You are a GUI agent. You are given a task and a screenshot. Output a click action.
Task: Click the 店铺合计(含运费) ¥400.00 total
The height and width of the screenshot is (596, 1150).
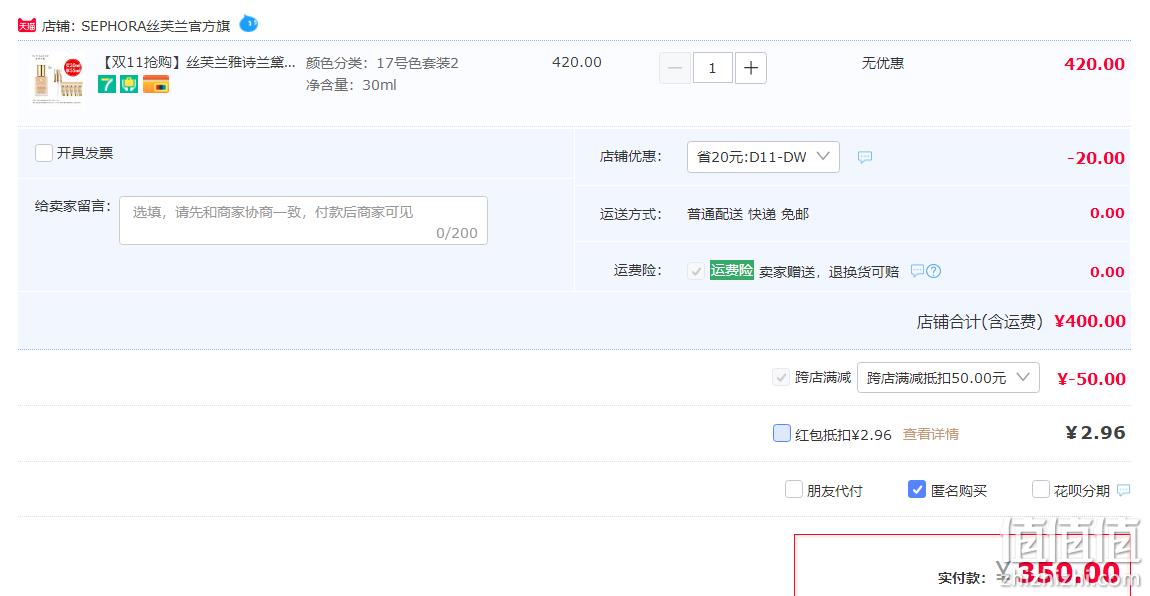coord(1021,321)
